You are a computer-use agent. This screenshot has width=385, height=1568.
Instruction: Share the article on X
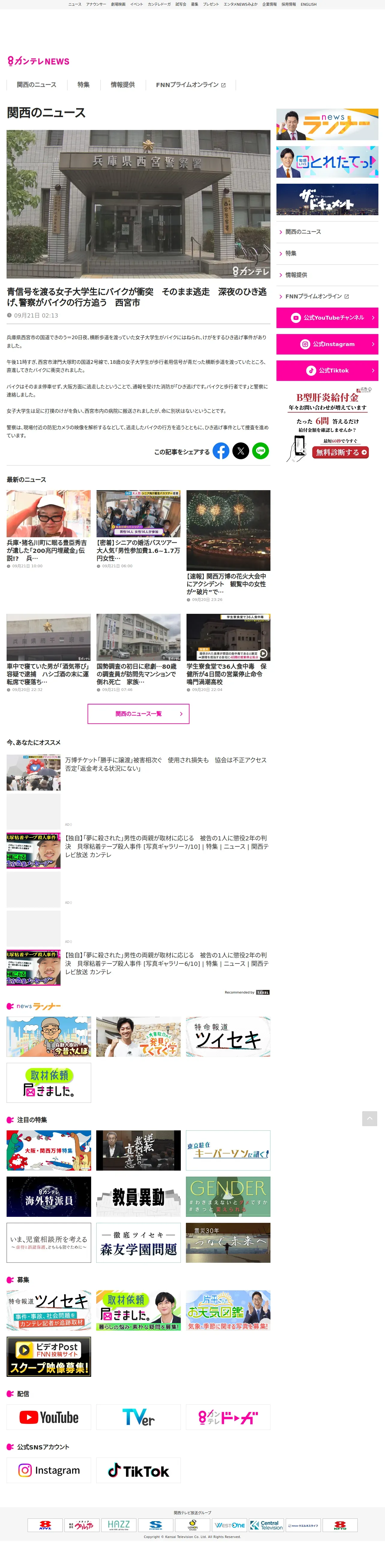(241, 451)
